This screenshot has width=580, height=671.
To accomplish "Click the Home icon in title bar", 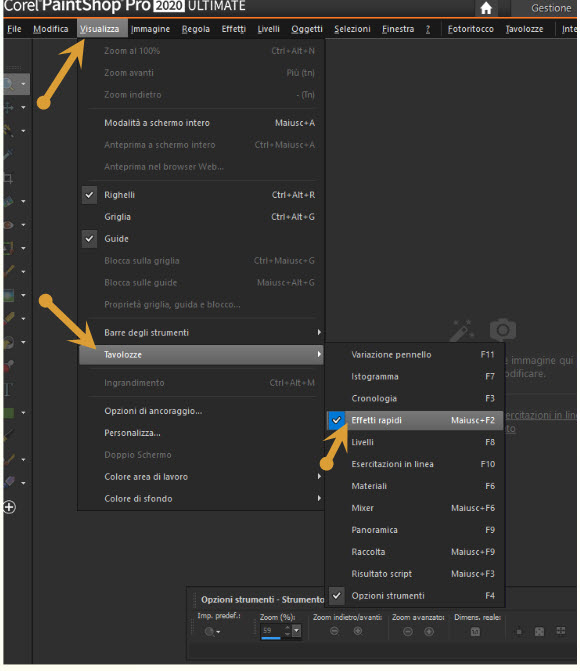I will [486, 8].
